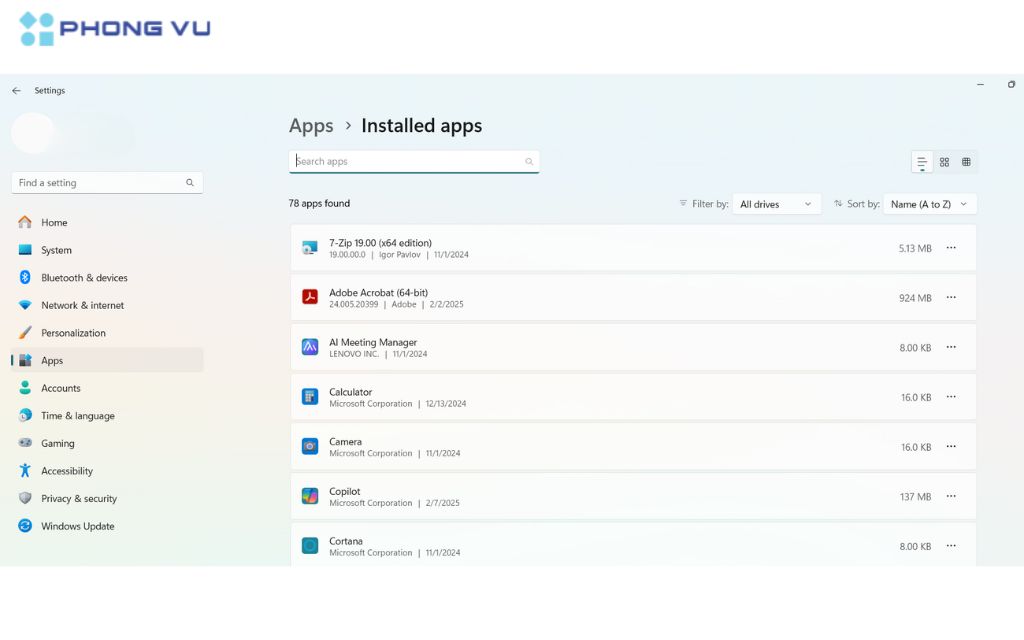Click the Search apps magnifier icon
Image resolution: width=1024 pixels, height=640 pixels.
point(529,161)
